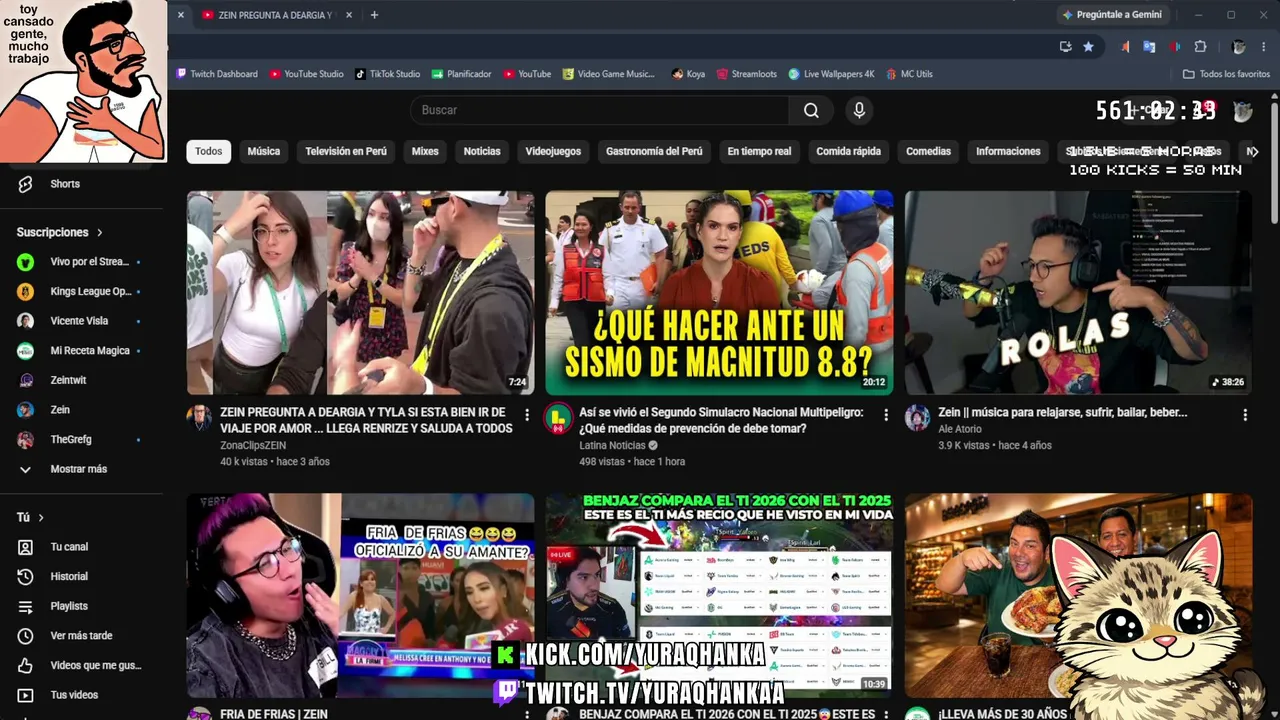
Task: Open options for Segundo Simulacro Nacional video
Action: (885, 414)
